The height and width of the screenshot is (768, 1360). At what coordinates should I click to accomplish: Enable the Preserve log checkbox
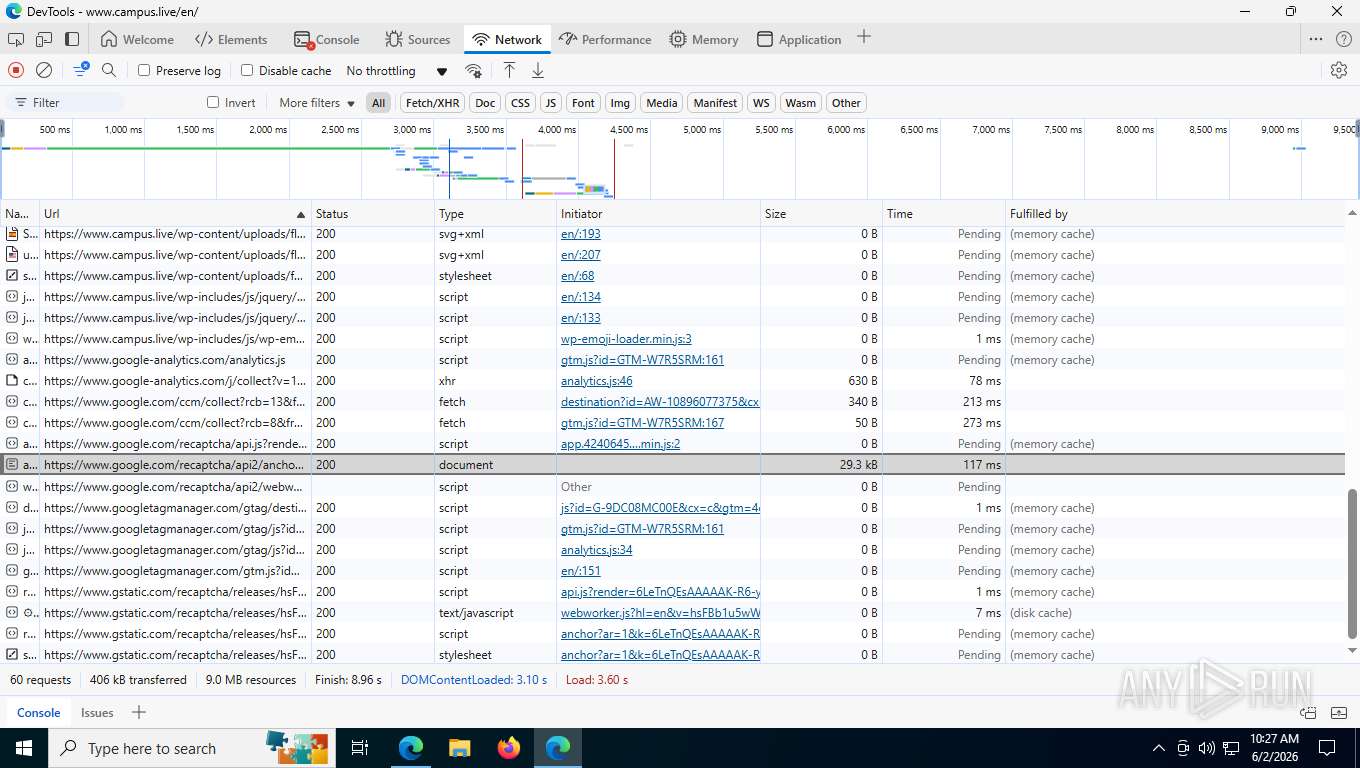[144, 70]
